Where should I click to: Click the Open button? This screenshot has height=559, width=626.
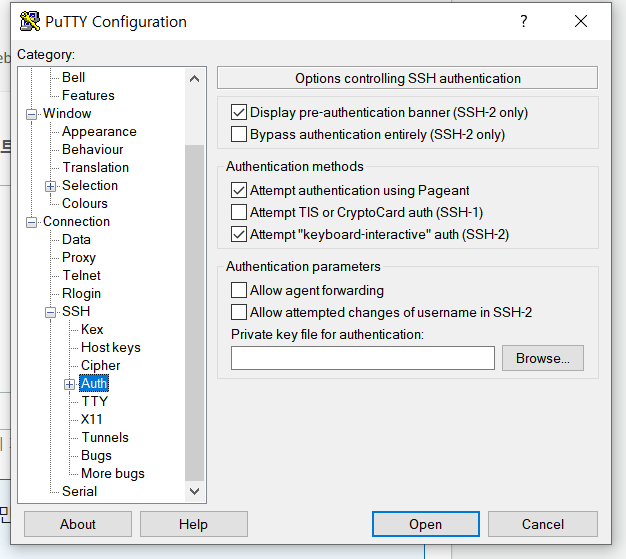tap(426, 524)
